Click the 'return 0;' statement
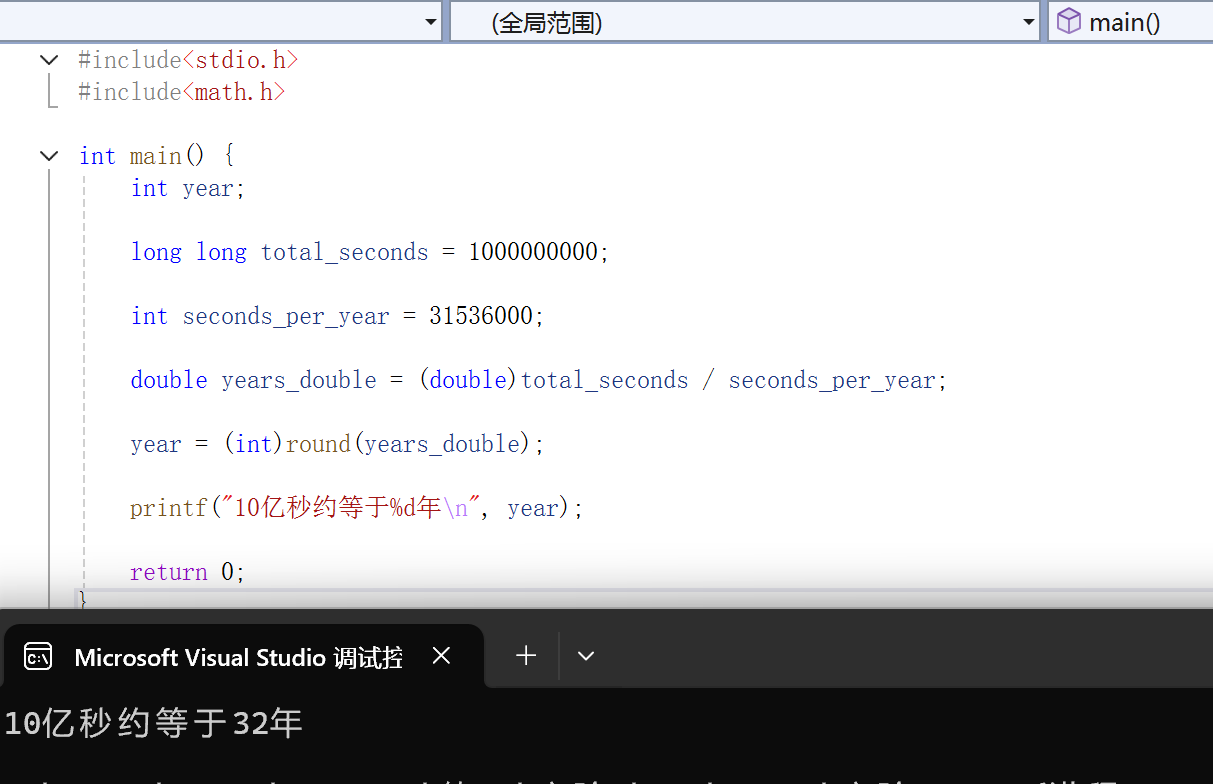The height and width of the screenshot is (784, 1213). [188, 572]
